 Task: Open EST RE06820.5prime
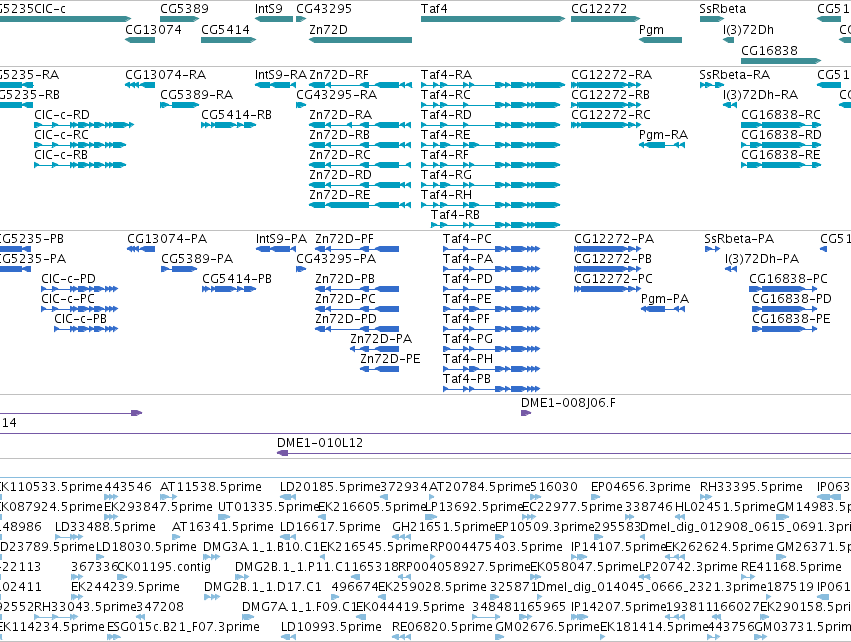[x=401, y=637]
